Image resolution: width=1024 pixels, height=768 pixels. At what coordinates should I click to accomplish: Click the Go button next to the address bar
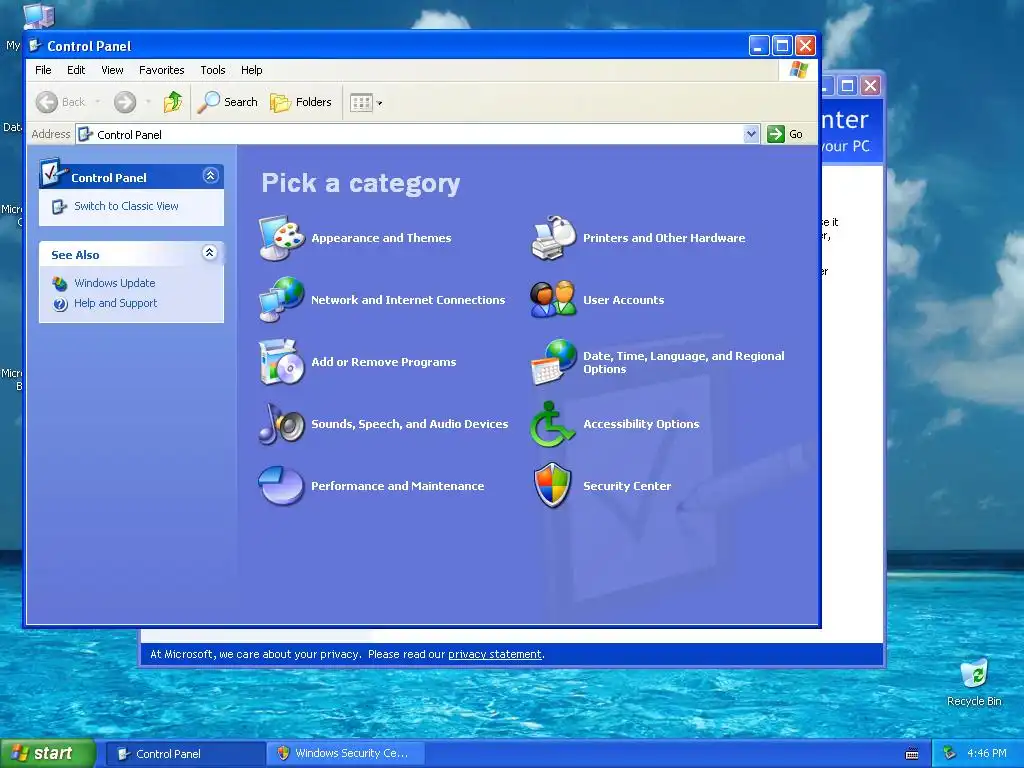coord(785,134)
